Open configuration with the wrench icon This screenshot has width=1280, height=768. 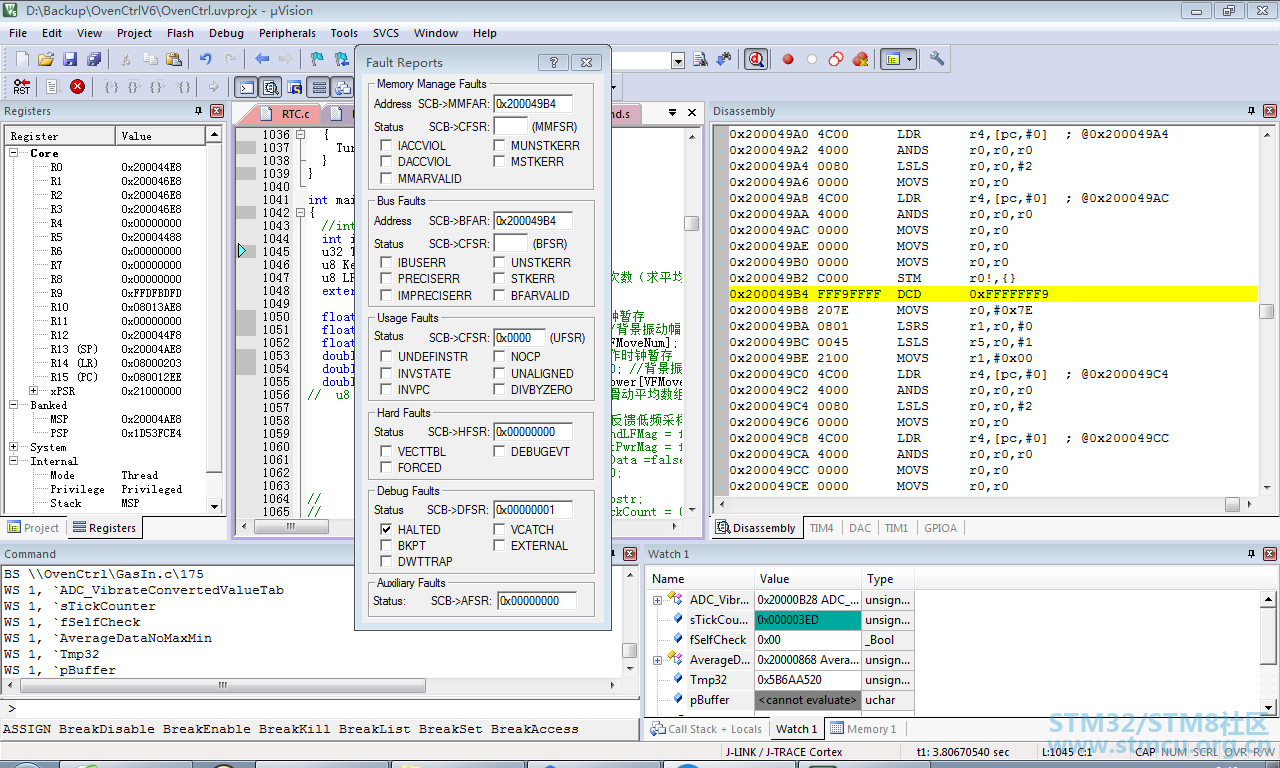pyautogui.click(x=937, y=59)
